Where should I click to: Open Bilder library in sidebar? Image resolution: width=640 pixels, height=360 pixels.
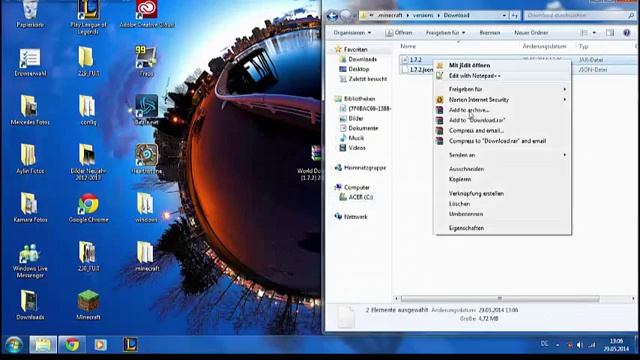351,118
